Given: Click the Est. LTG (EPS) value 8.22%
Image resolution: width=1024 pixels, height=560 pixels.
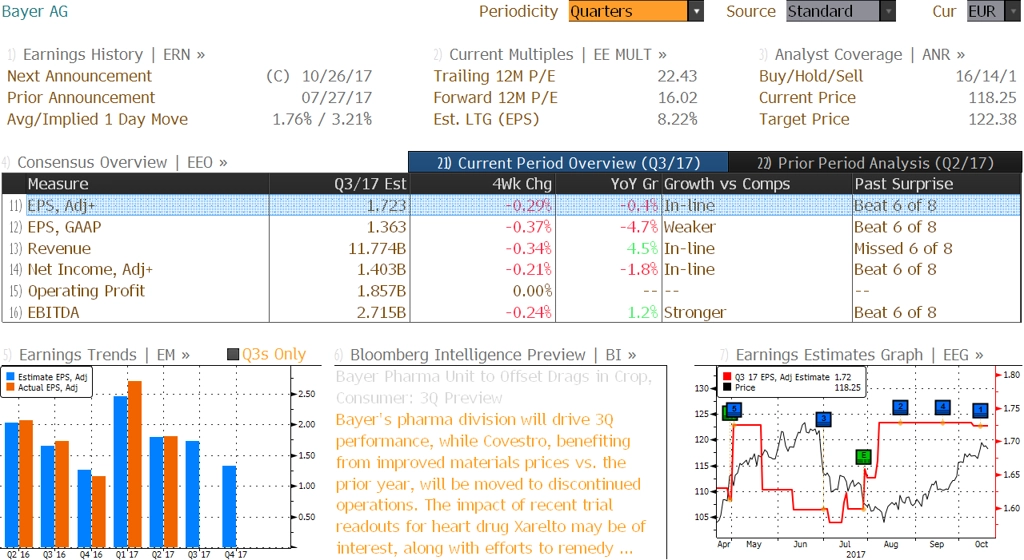Looking at the screenshot, I should 677,119.
